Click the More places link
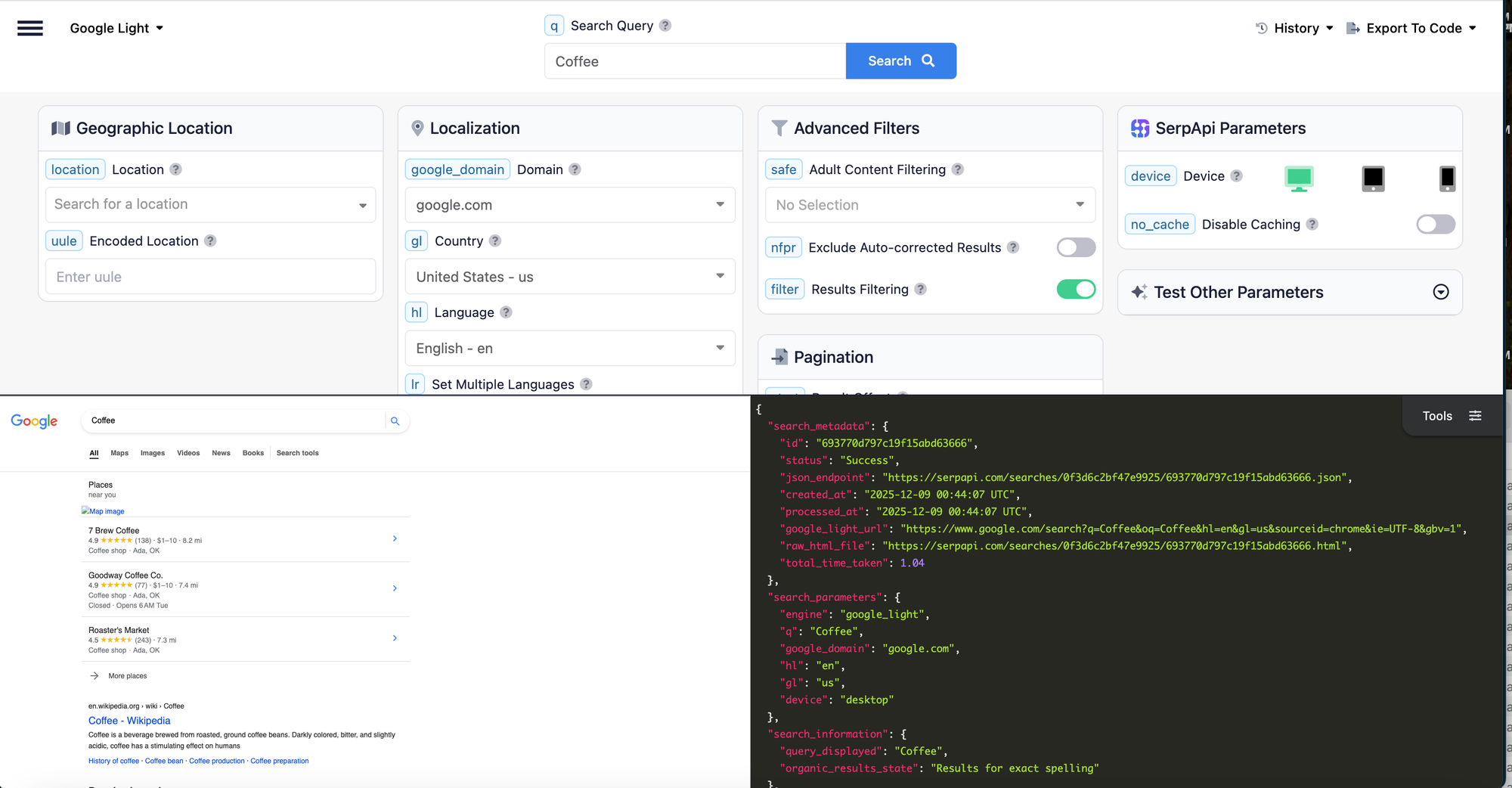The image size is (1512, 788). [x=128, y=676]
